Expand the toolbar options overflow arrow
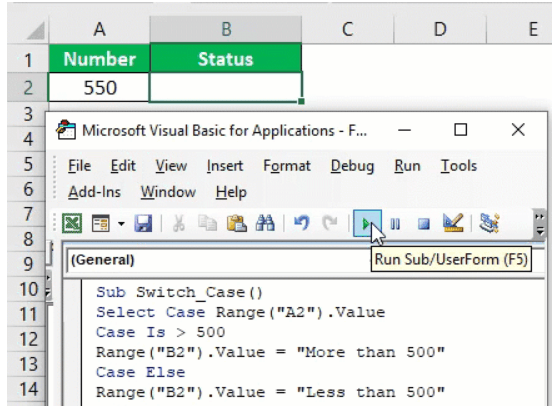The width and height of the screenshot is (555, 406). [x=539, y=224]
